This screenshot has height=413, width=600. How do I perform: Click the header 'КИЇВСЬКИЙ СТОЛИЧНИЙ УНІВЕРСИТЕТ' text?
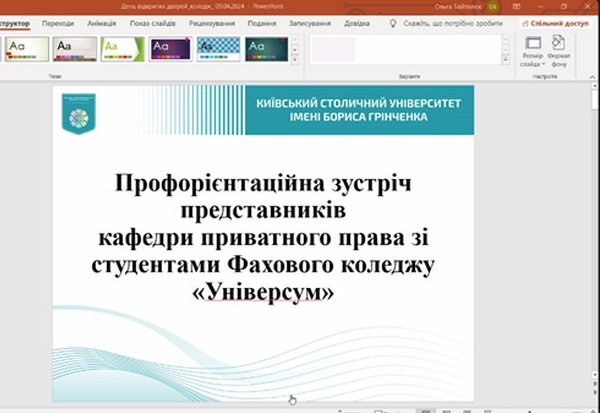point(359,103)
